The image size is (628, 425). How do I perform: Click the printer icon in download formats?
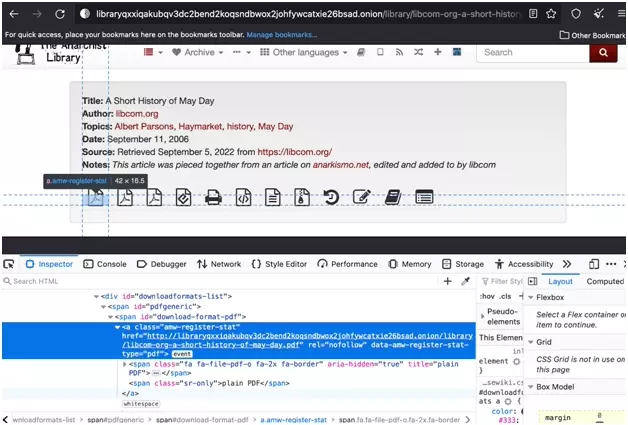pyautogui.click(x=213, y=197)
